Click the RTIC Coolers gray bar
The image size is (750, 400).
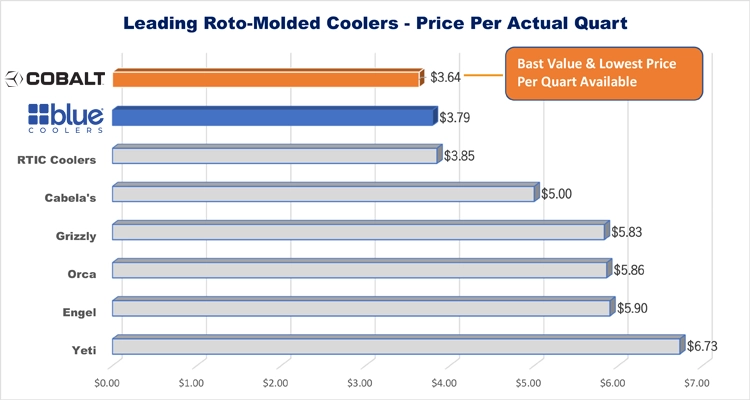pos(274,155)
